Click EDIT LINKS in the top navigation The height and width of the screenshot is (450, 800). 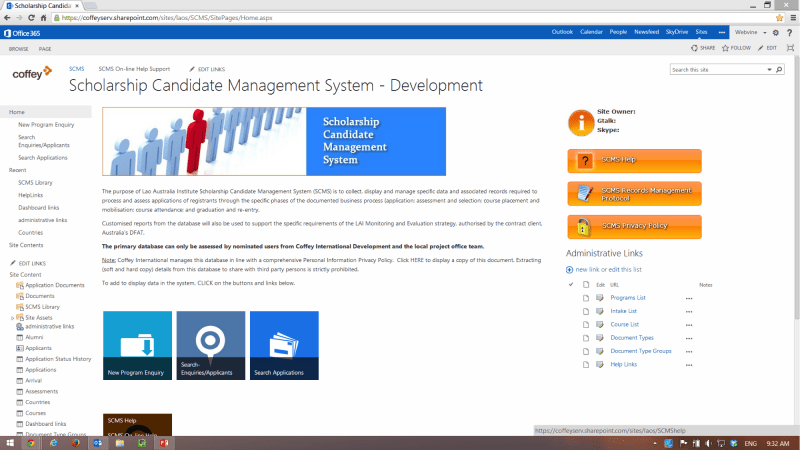pyautogui.click(x=207, y=69)
